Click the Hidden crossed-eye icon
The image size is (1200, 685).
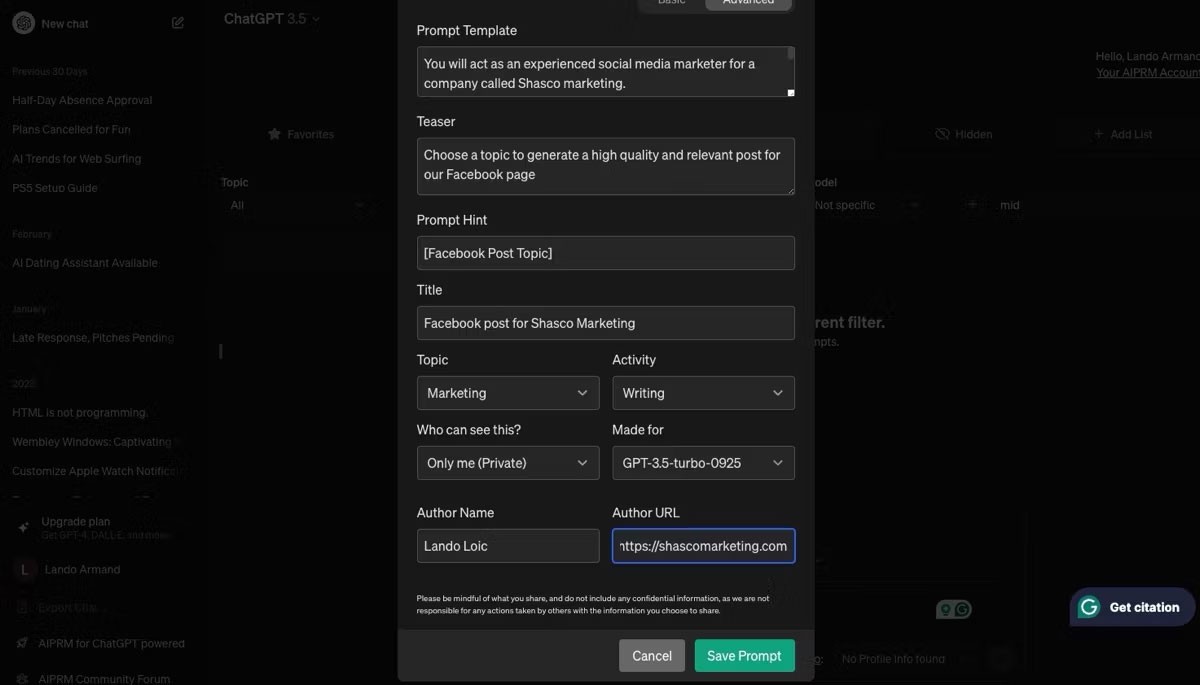click(942, 134)
